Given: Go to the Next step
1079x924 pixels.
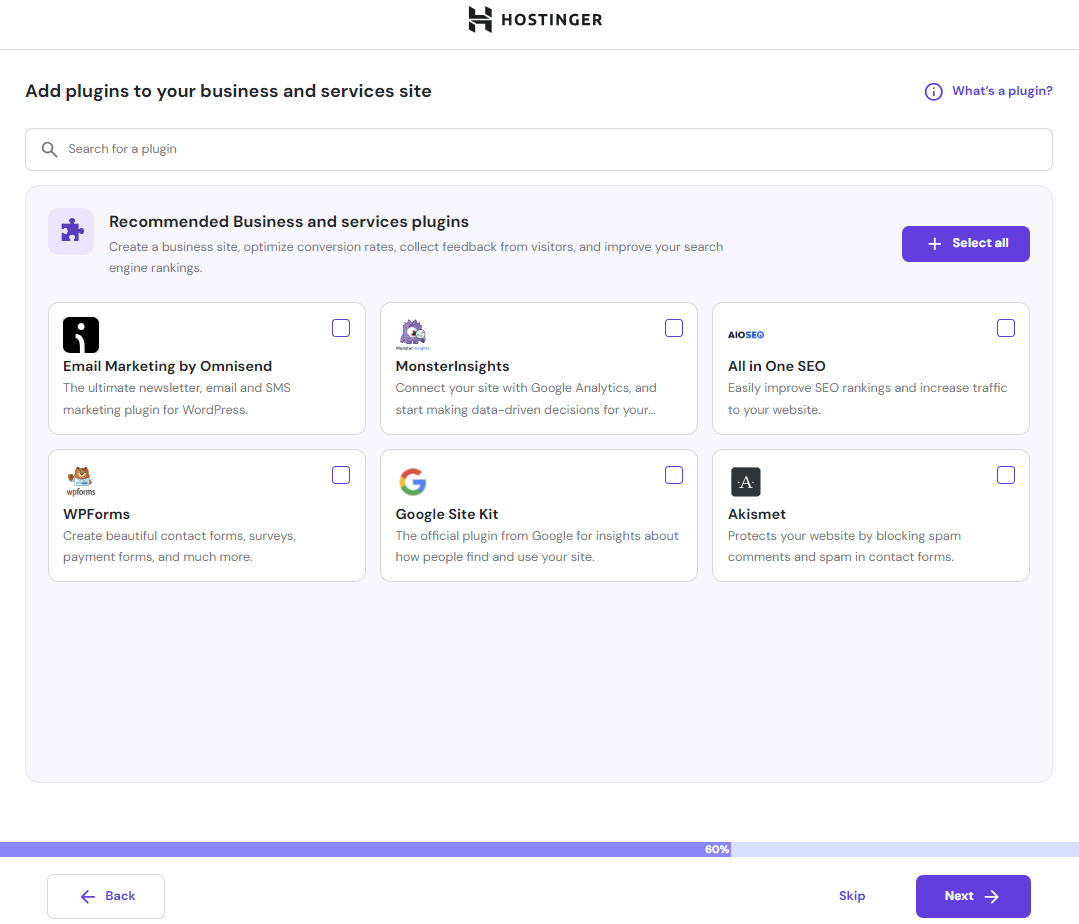Looking at the screenshot, I should 973,896.
